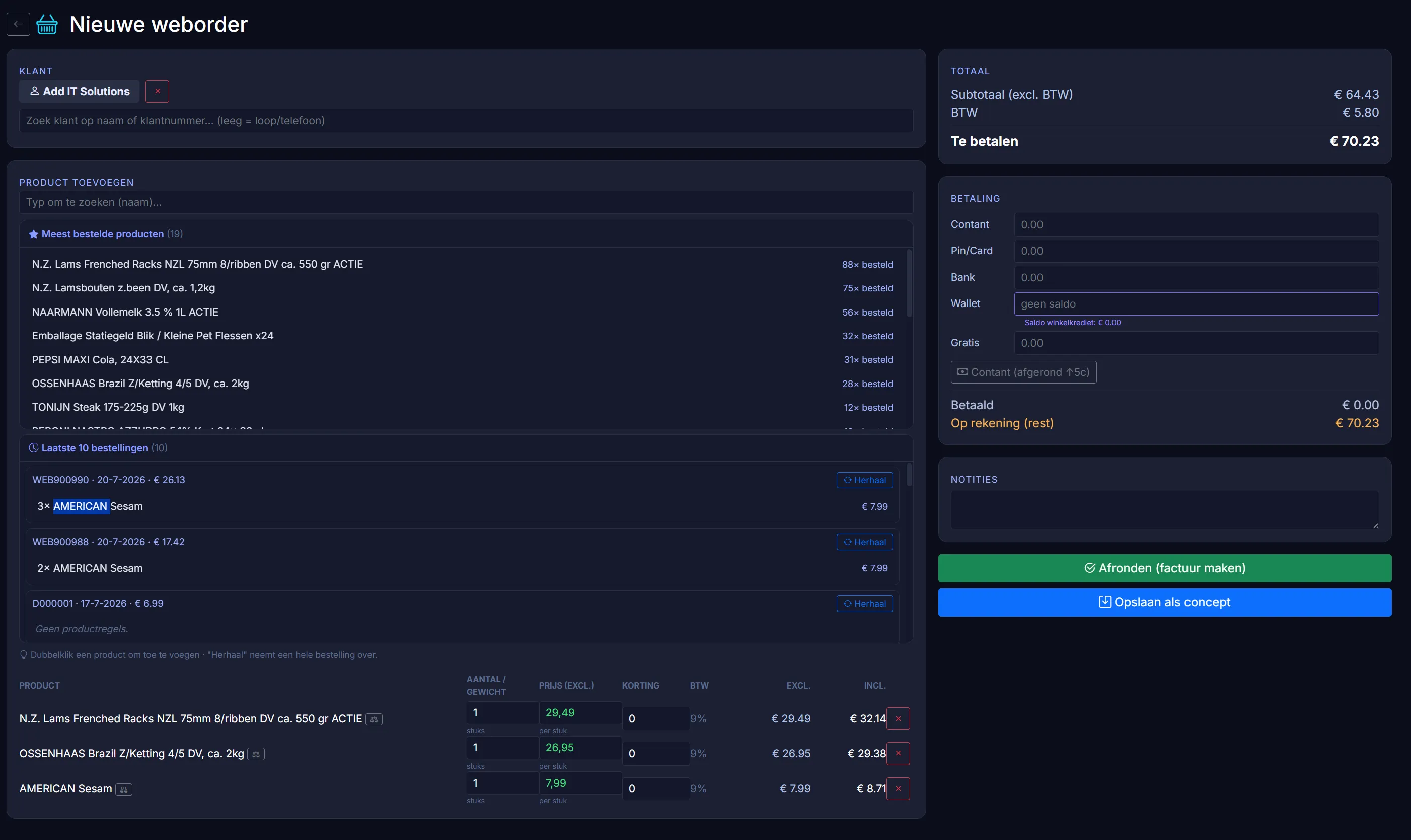Viewport: 1411px width, 840px height.
Task: Select TONIJN Steak 175-225g DV 1kg
Action: click(463, 407)
